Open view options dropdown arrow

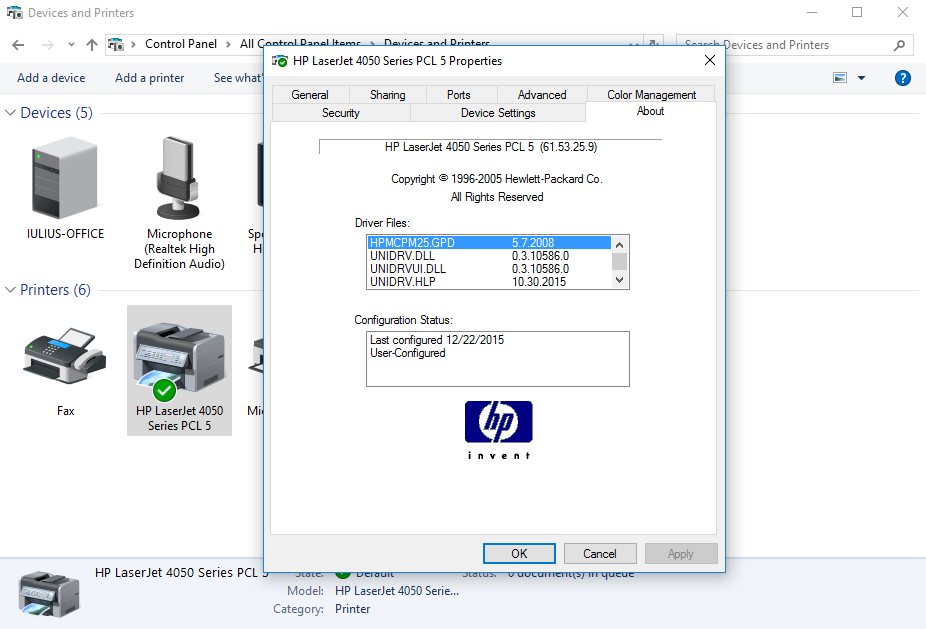(861, 78)
